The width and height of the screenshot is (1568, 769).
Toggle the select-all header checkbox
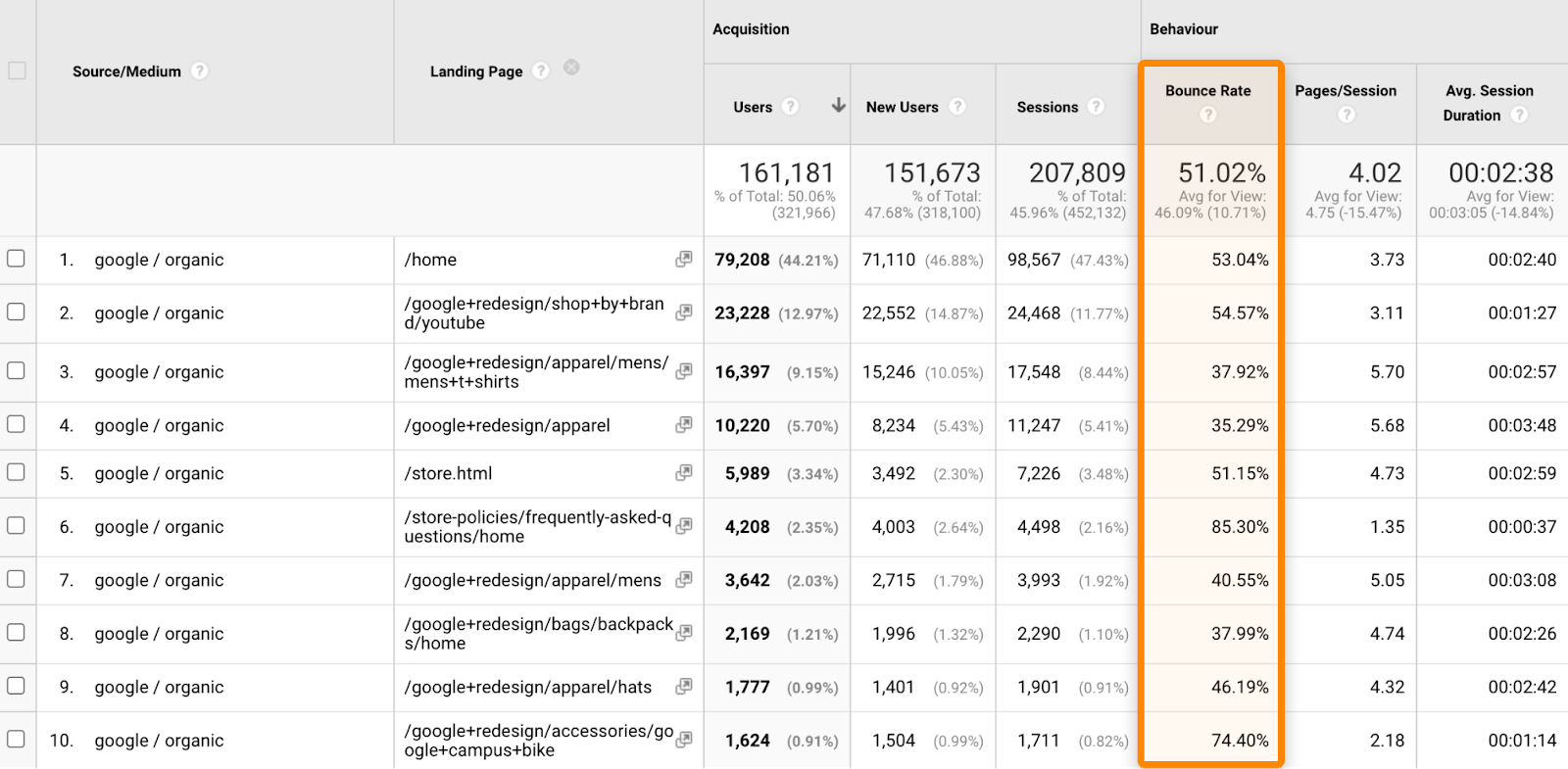tap(17, 71)
